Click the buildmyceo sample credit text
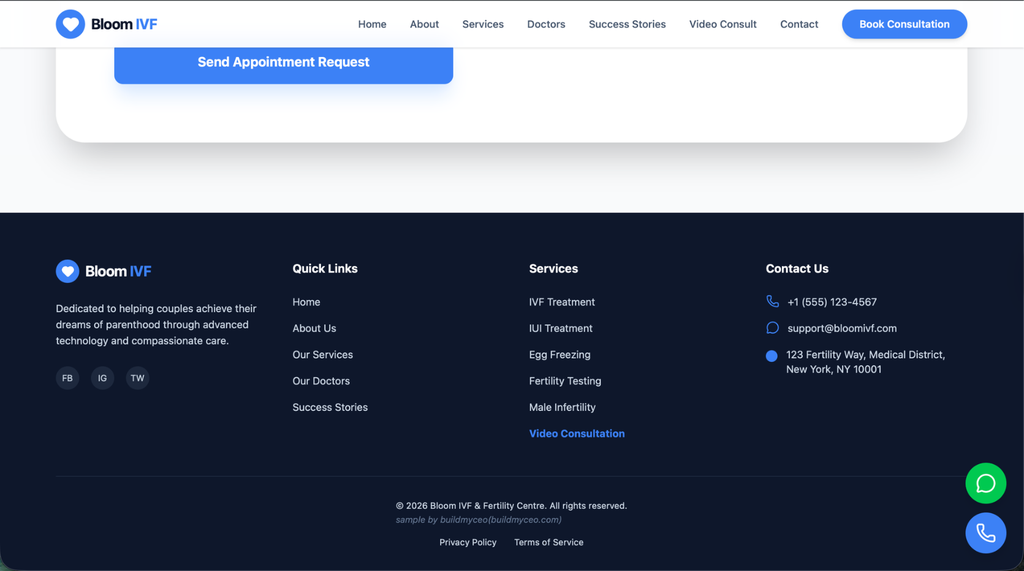Viewport: 1024px width, 571px height. tap(479, 520)
